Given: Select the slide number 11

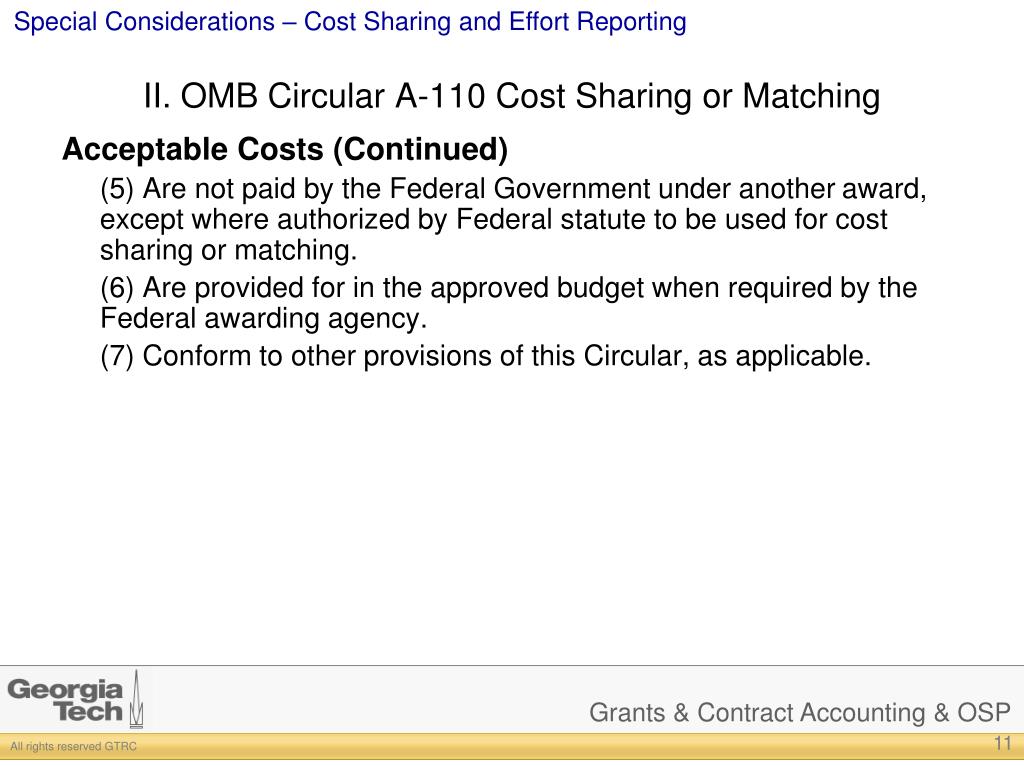Looking at the screenshot, I should click(x=1002, y=744).
